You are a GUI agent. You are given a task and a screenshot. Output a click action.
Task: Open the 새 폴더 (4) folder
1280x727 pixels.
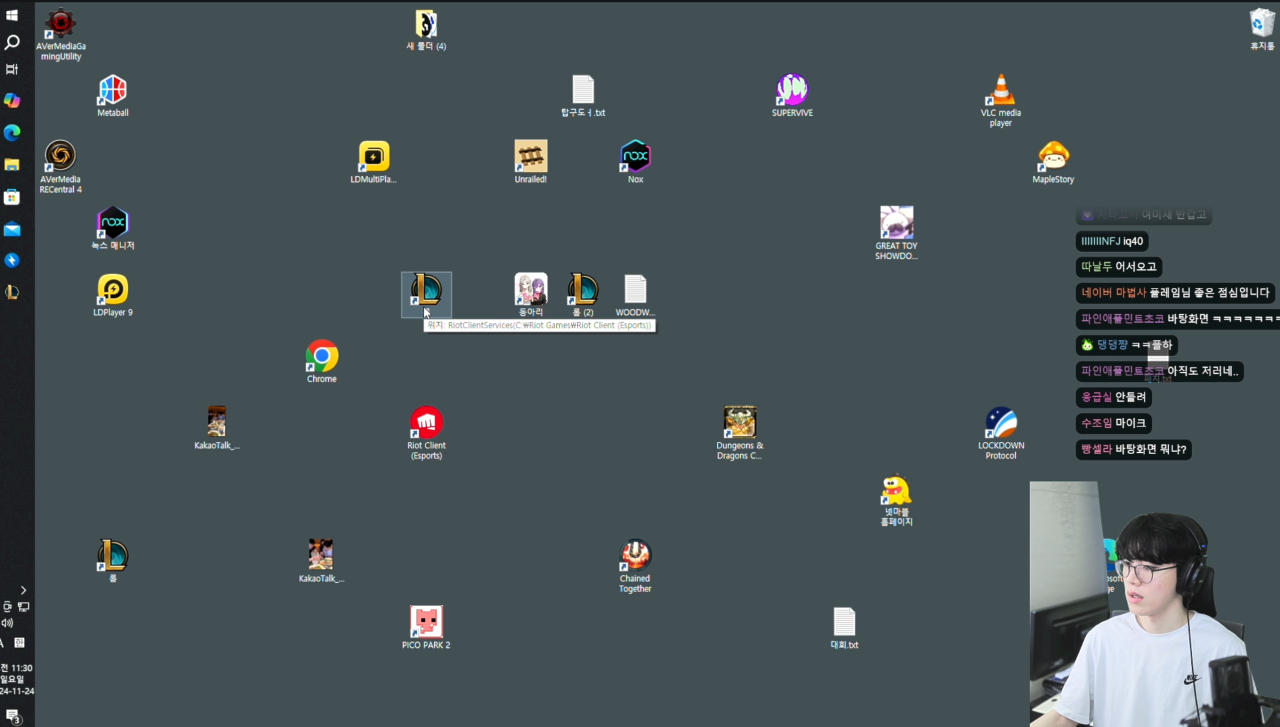426,30
